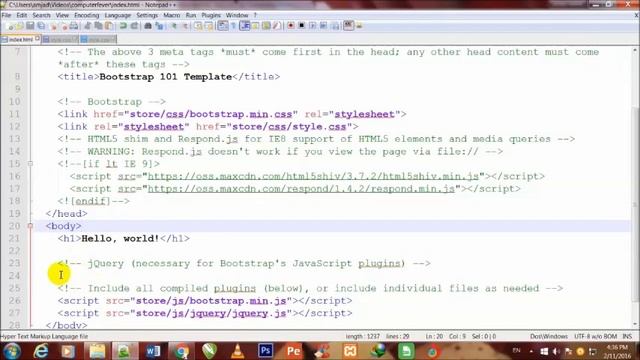Collapse the body fold marker at line 20
Image resolution: width=640 pixels, height=360 pixels.
tap(30, 226)
